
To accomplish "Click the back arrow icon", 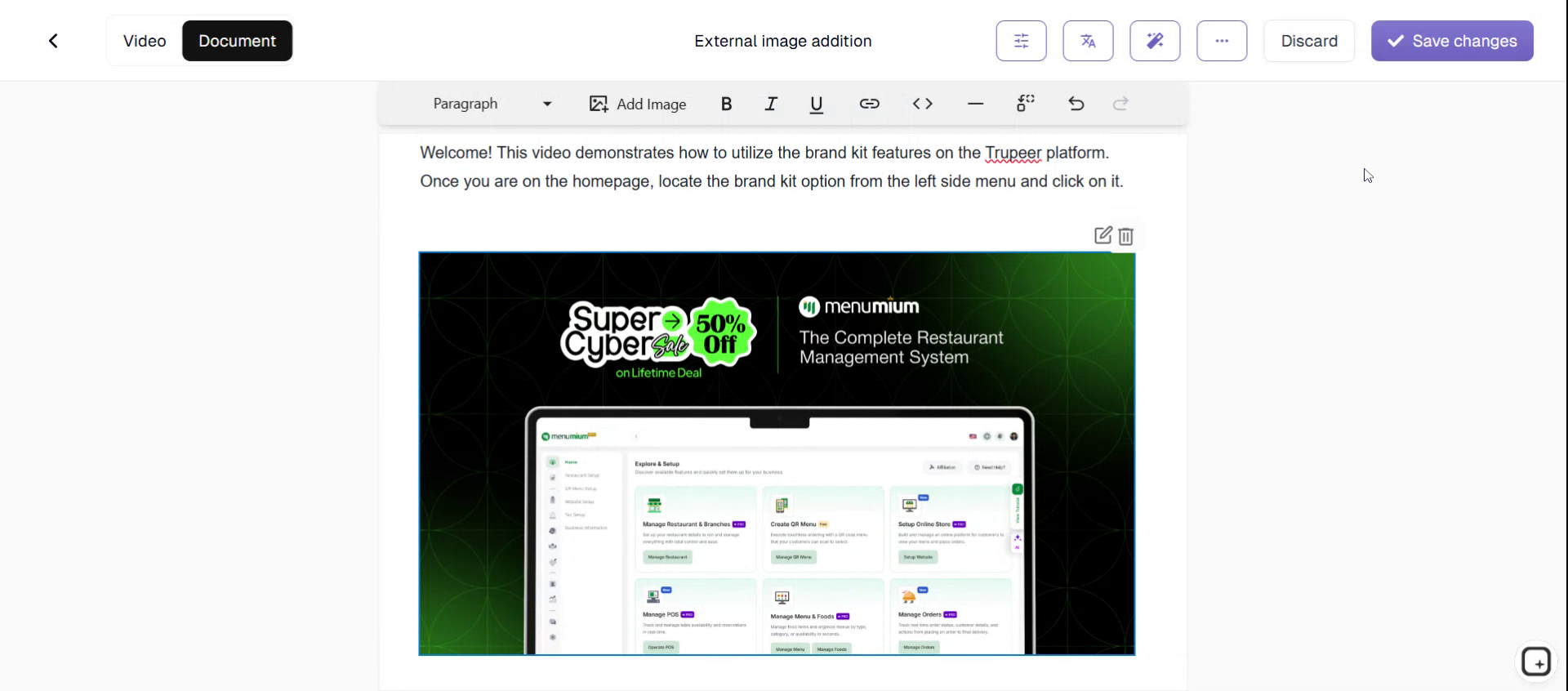I will coord(53,41).
